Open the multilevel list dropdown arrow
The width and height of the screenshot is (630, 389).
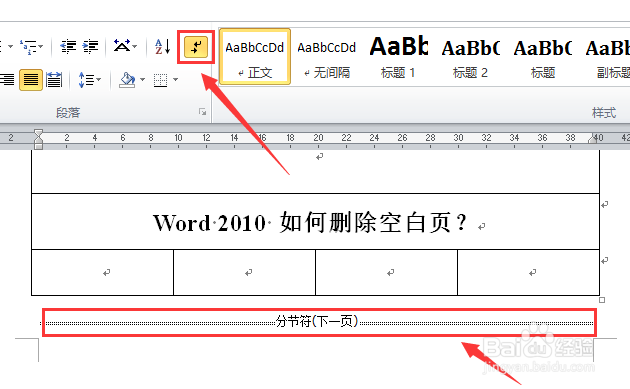tap(41, 47)
